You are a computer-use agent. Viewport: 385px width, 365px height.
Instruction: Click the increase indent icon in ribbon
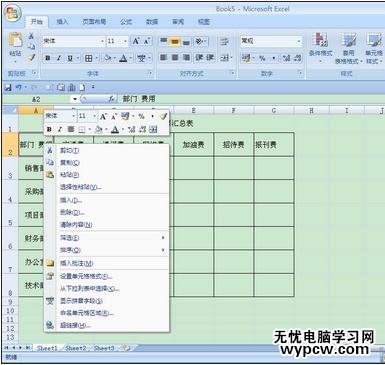210,58
